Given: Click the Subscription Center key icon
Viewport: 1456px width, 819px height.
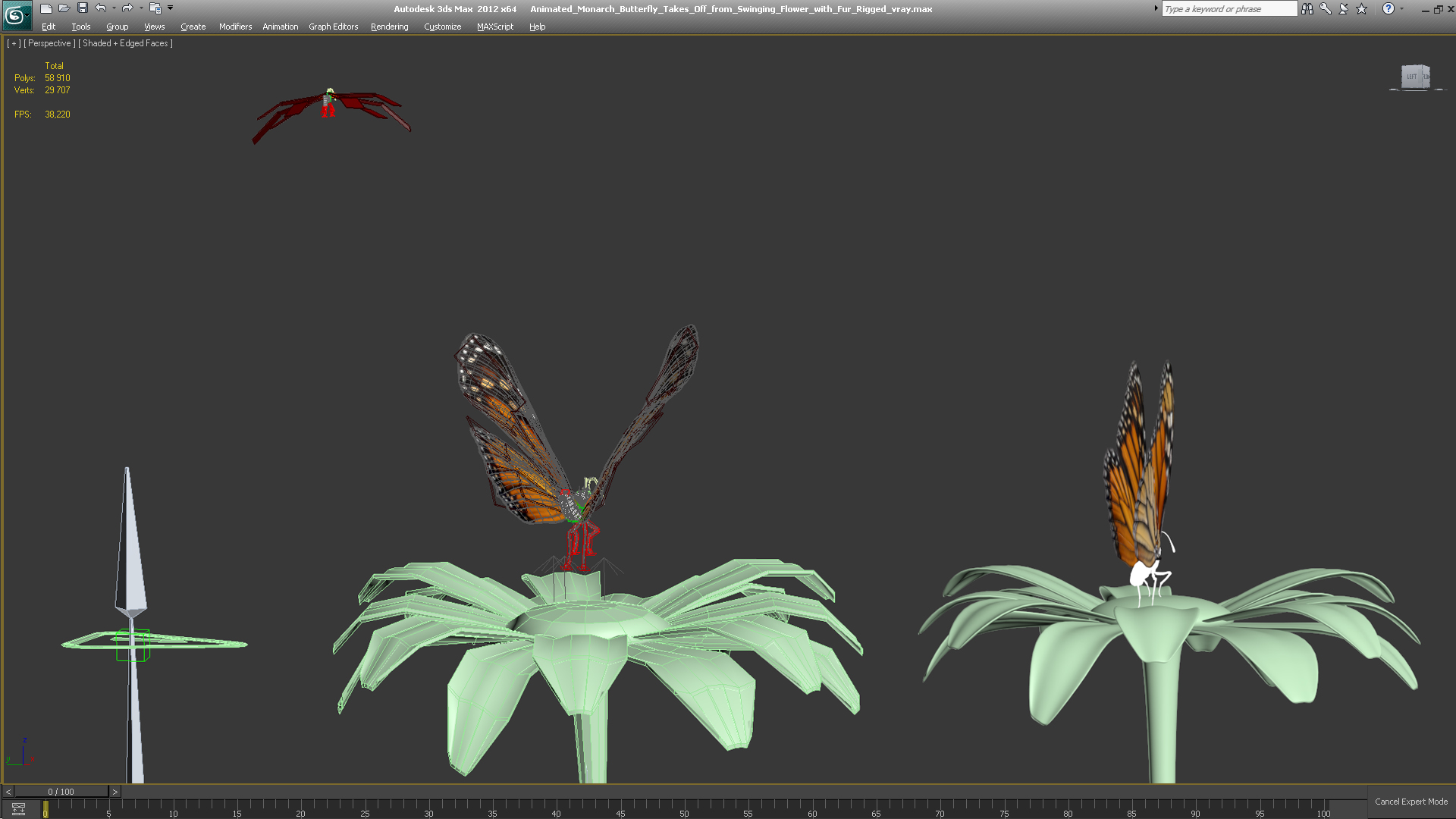Looking at the screenshot, I should [x=1326, y=9].
